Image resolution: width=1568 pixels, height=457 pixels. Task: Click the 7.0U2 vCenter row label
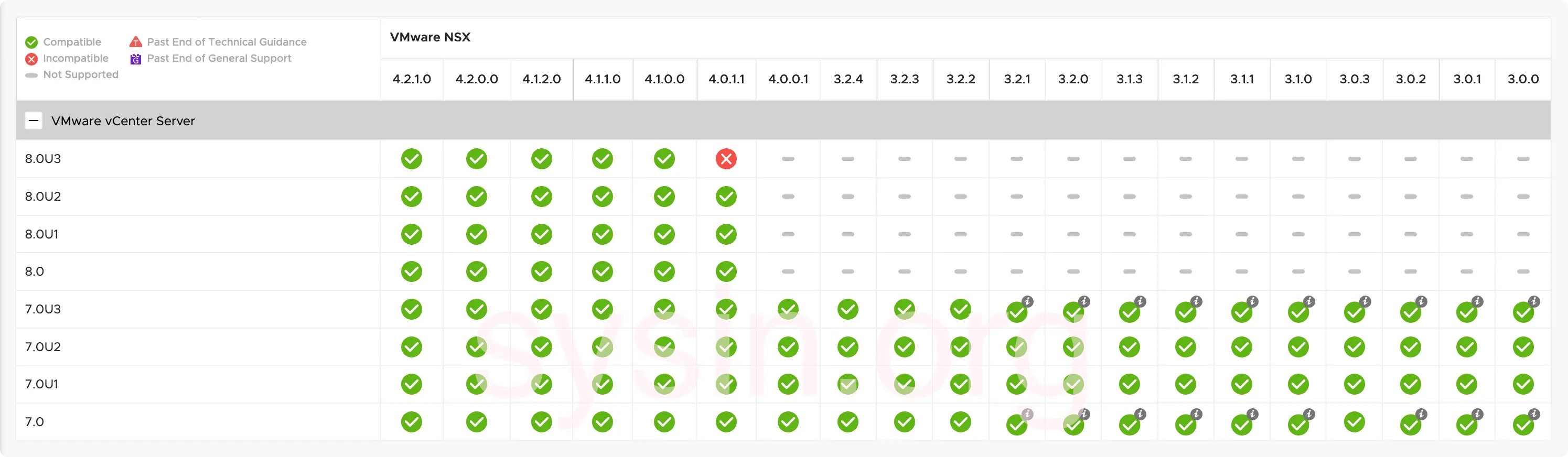pos(42,347)
